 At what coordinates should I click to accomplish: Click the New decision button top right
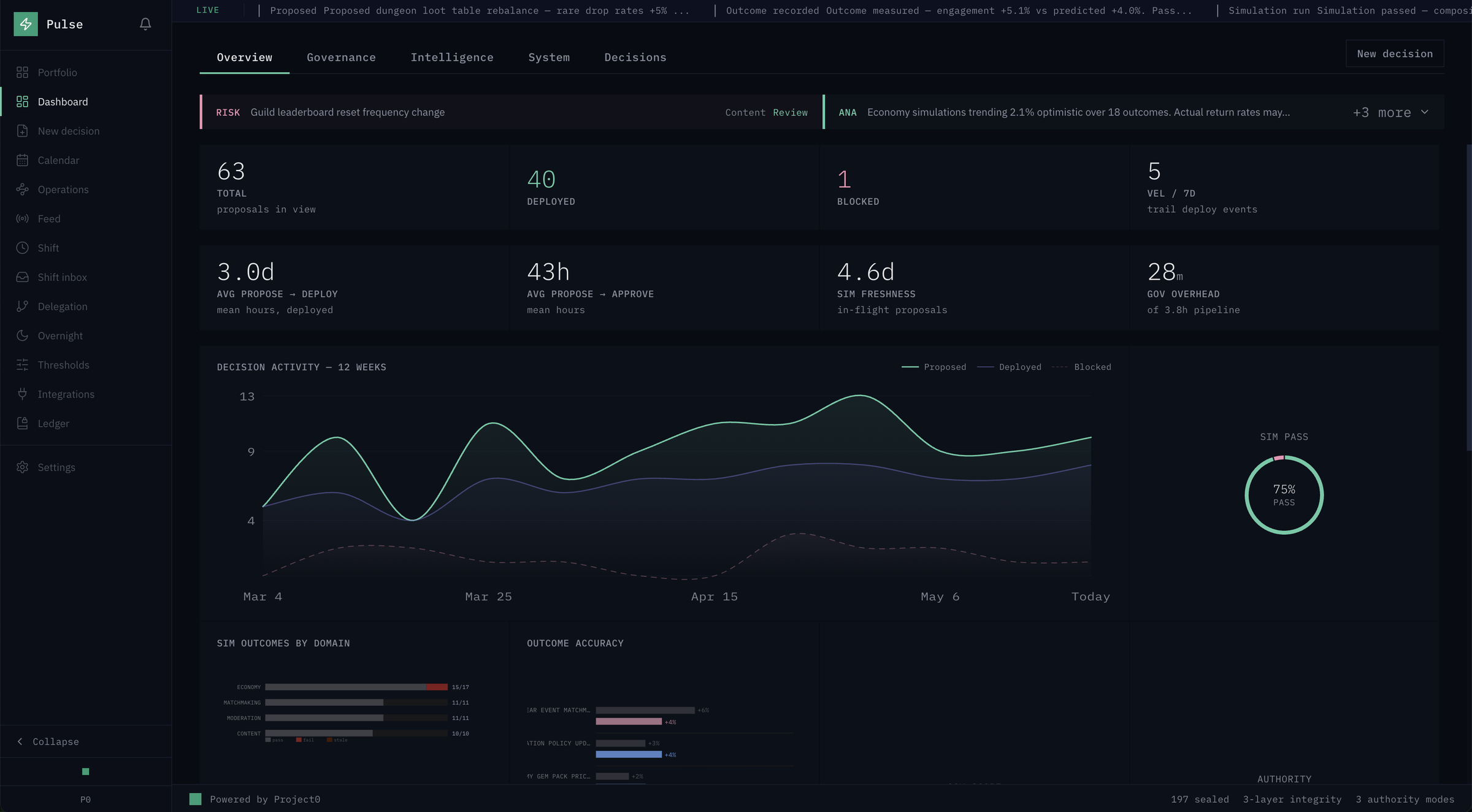[1395, 53]
